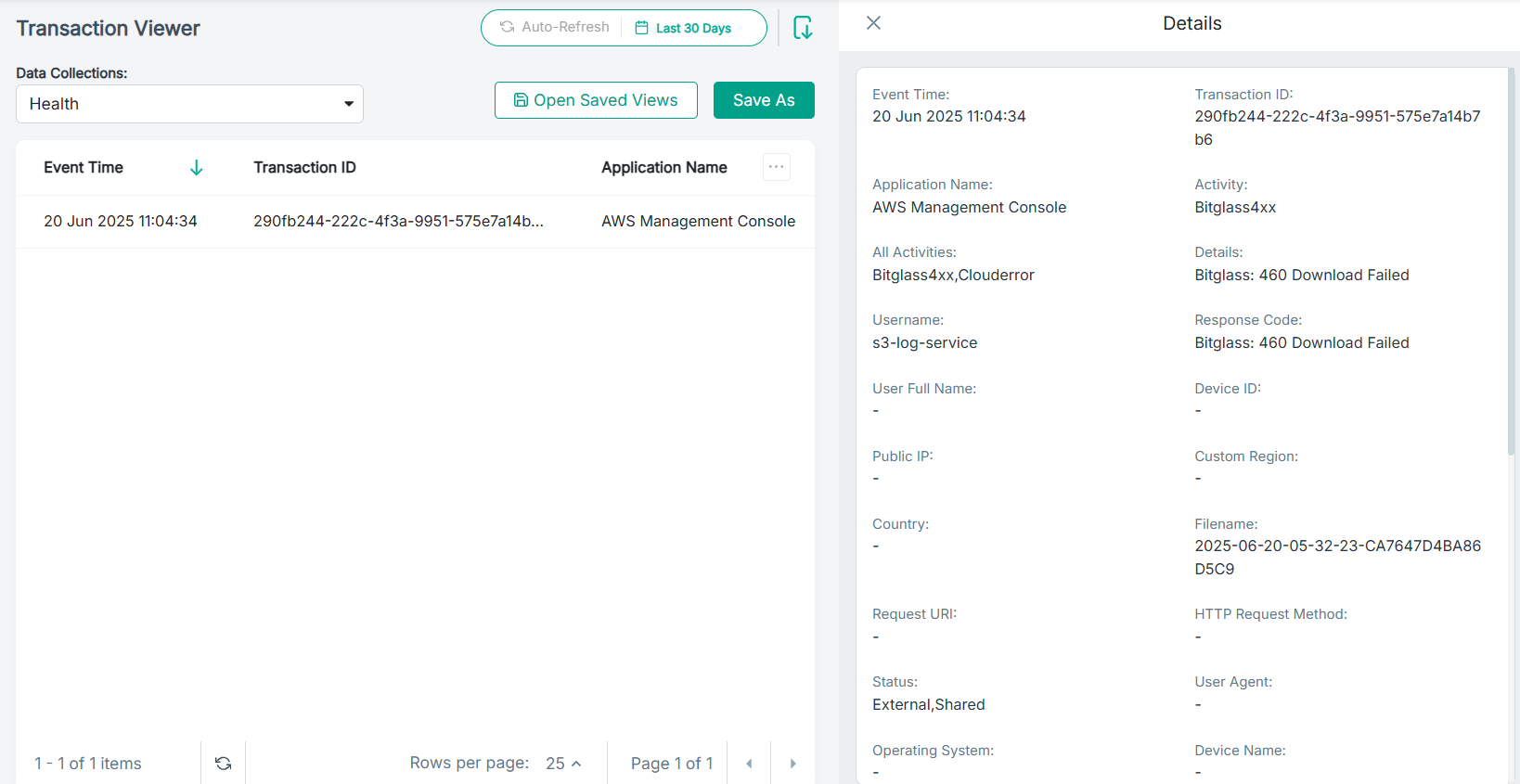The image size is (1520, 784).
Task: Click the Save As button
Action: pyautogui.click(x=764, y=100)
